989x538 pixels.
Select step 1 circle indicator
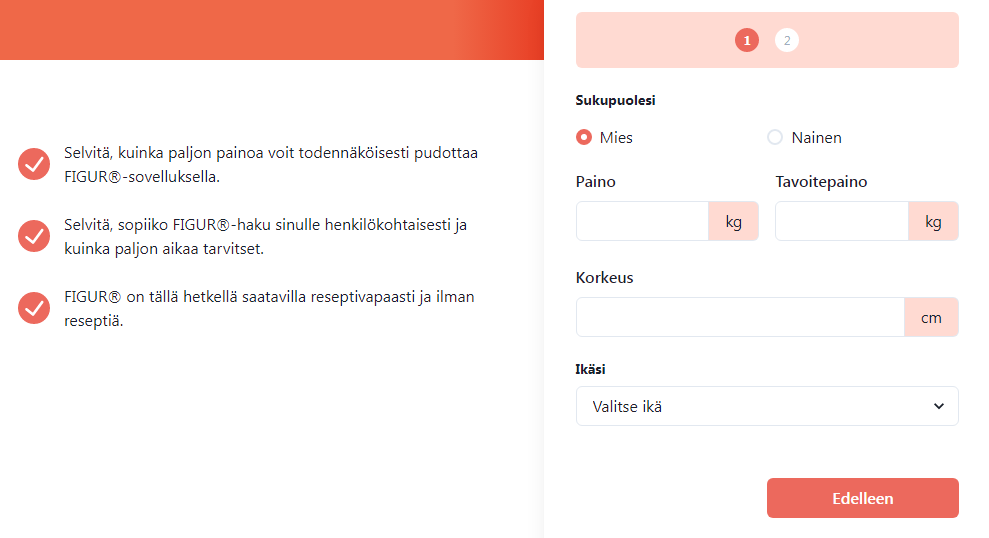[747, 40]
